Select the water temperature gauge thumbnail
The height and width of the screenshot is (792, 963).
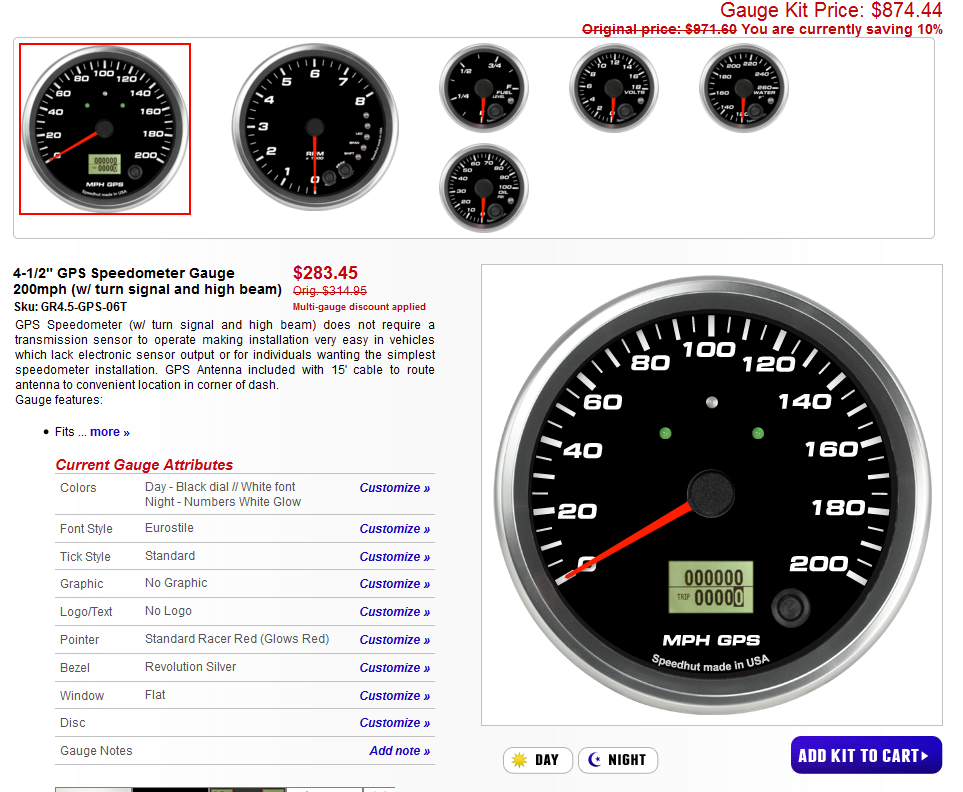click(x=744, y=88)
